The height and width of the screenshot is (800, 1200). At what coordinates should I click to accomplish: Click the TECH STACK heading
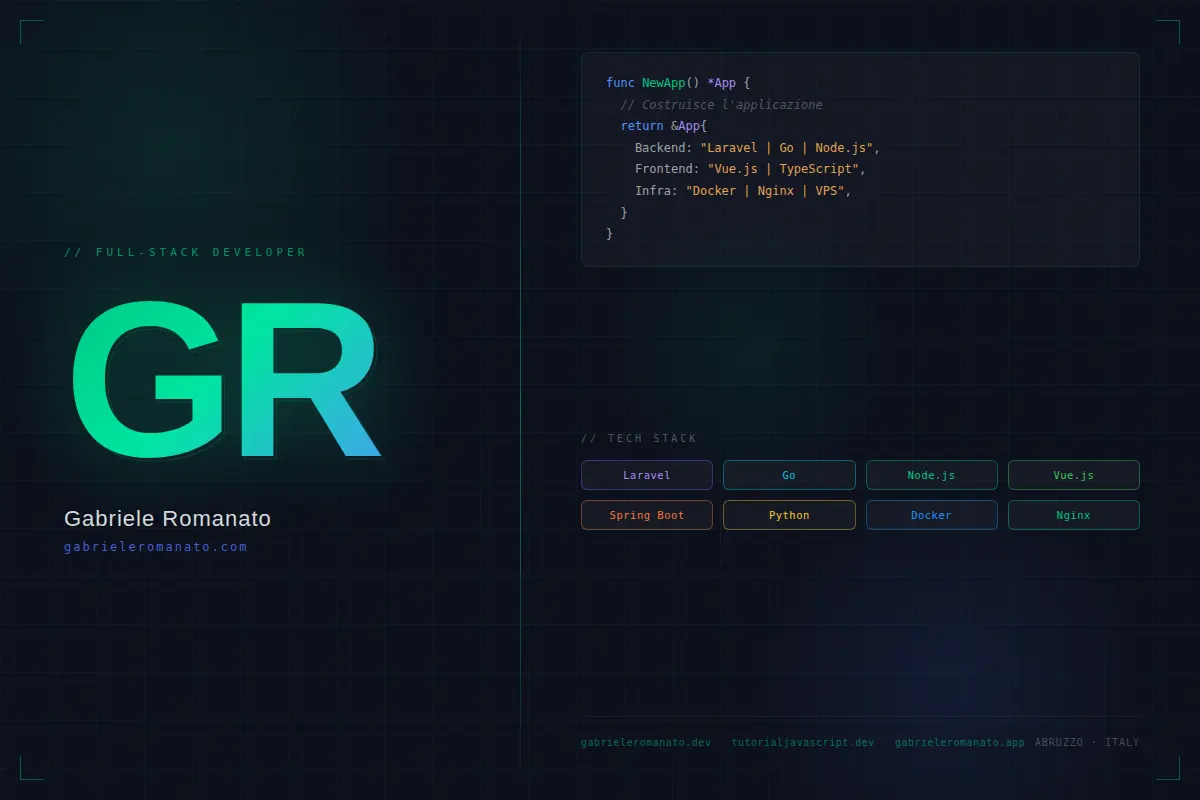click(639, 438)
